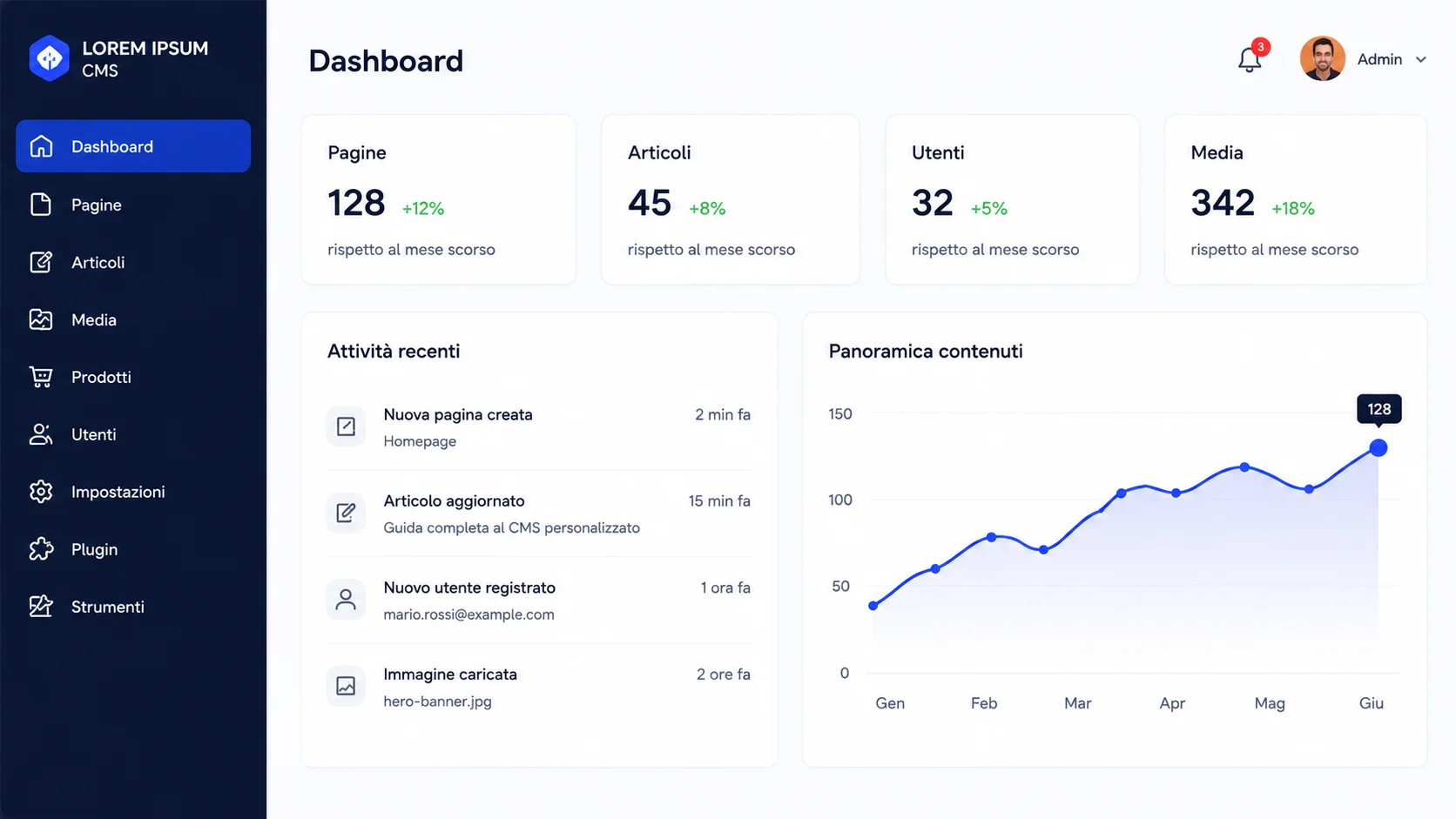Image resolution: width=1456 pixels, height=819 pixels.
Task: Click the notification bell icon
Action: pyautogui.click(x=1249, y=60)
